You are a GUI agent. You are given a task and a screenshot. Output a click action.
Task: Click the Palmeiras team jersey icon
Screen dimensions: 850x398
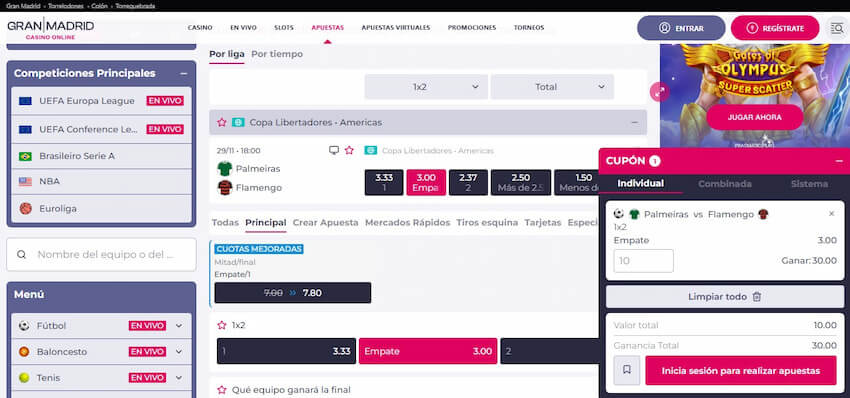point(224,169)
